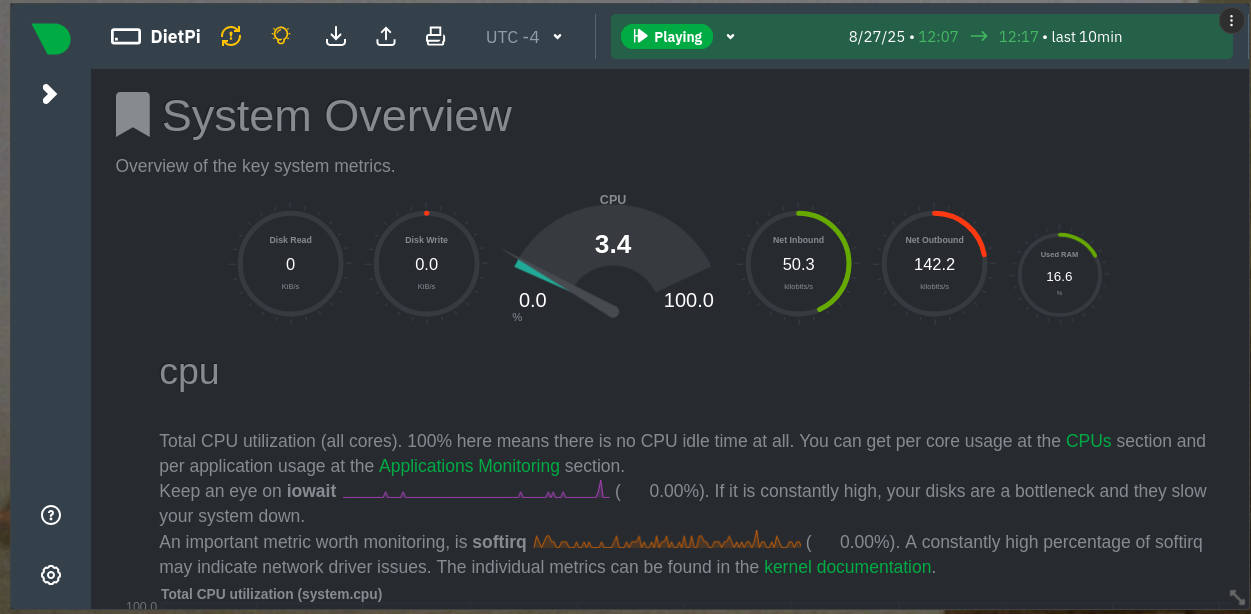Click the print dashboard icon

(x=435, y=36)
